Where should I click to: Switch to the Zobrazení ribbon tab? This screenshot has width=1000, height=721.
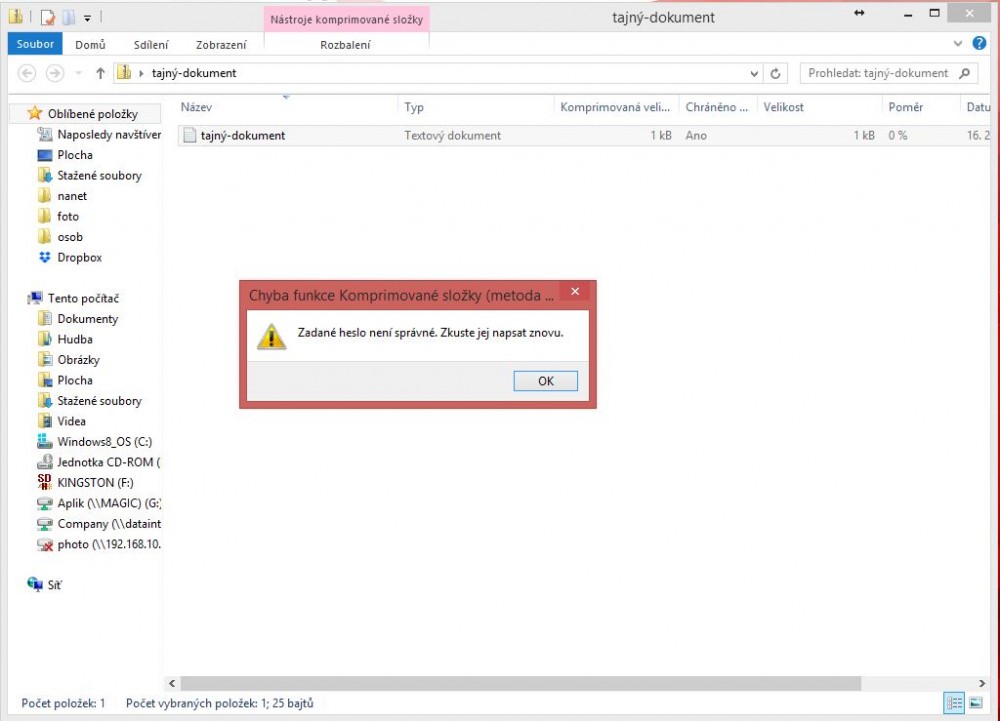[x=223, y=45]
